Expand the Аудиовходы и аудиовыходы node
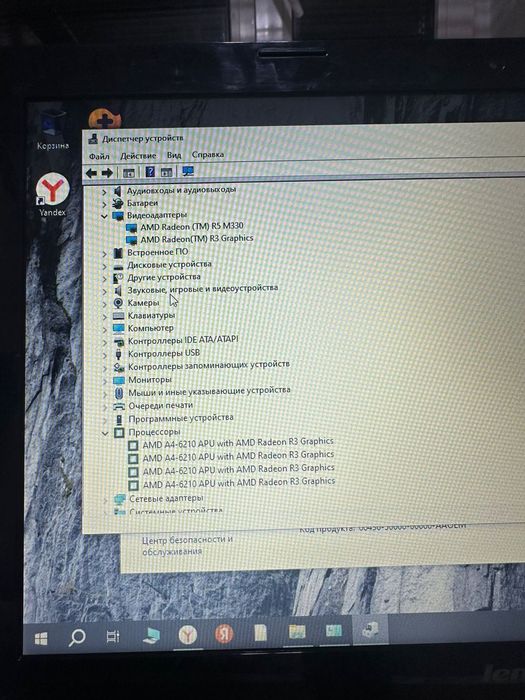Screen dimensions: 525x700 [x=104, y=192]
